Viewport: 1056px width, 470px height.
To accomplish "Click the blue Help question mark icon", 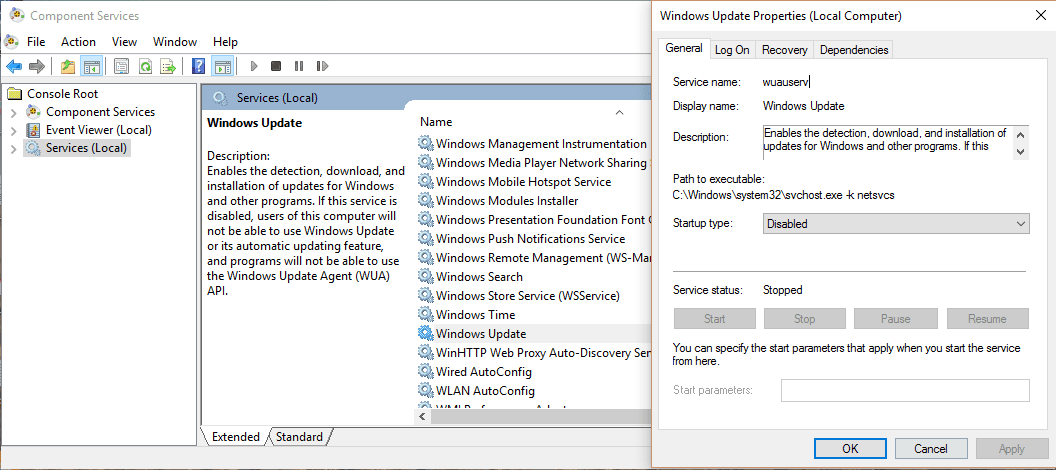I will point(198,67).
